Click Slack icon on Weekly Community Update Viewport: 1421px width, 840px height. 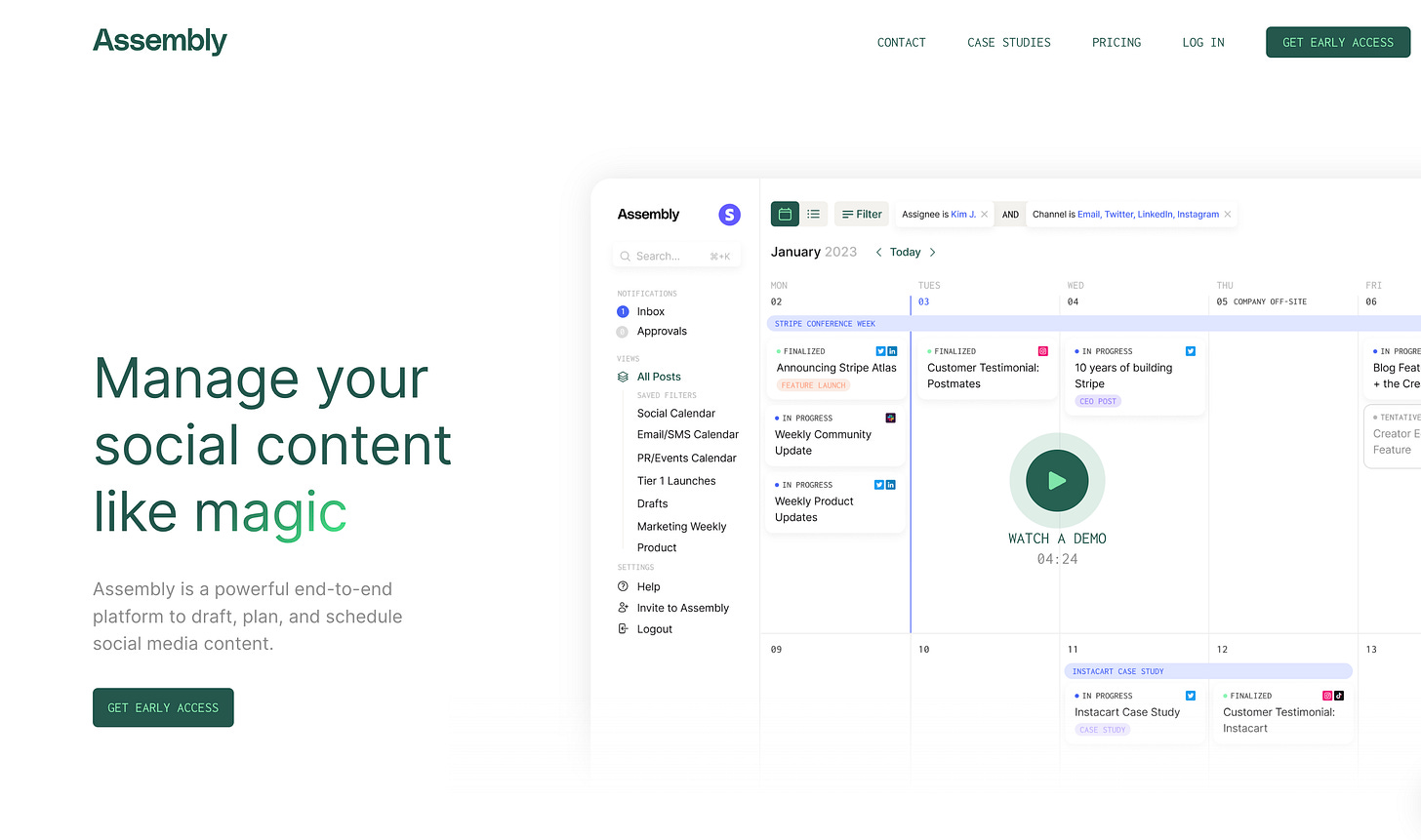(x=890, y=418)
